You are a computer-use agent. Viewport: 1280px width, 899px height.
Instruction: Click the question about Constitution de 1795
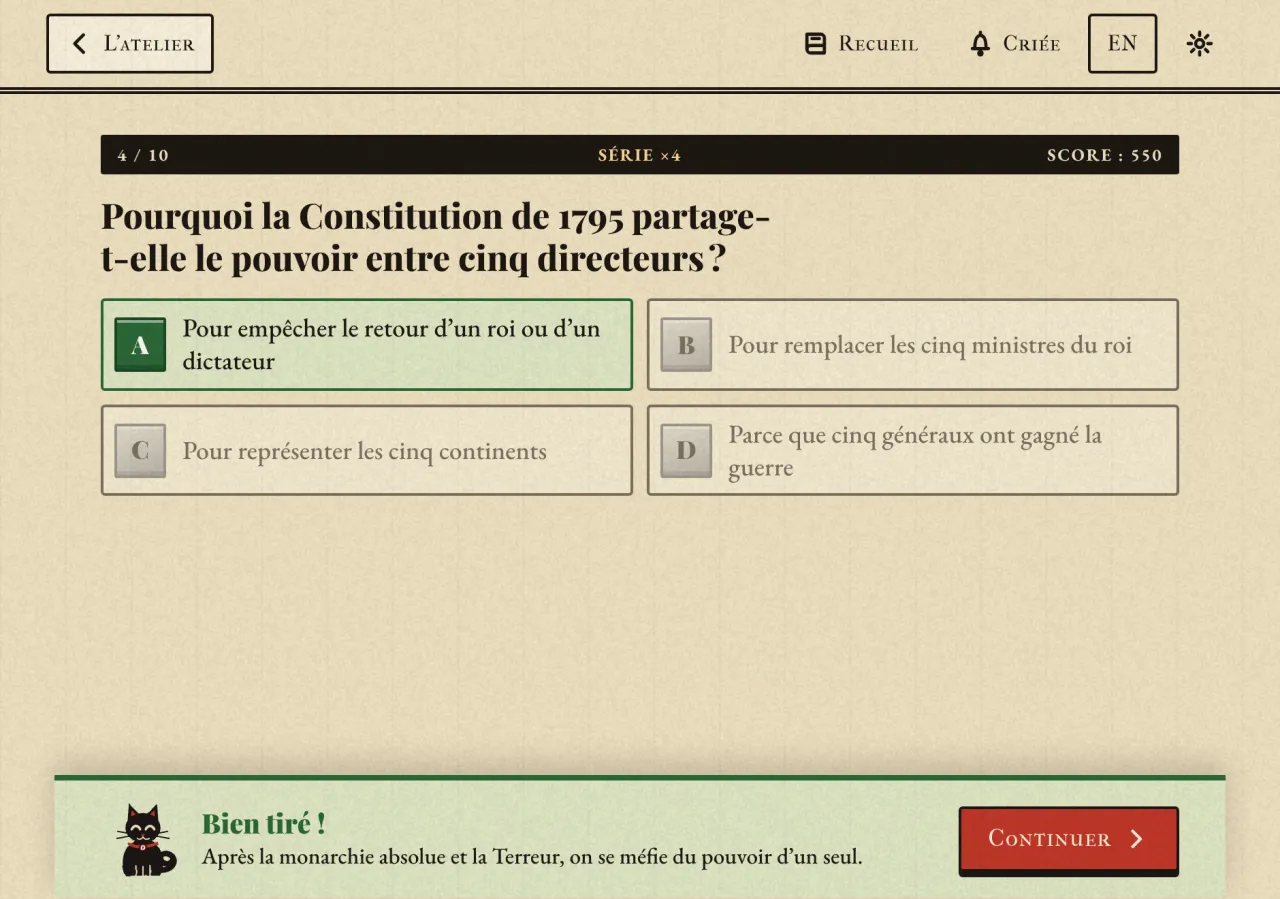[x=436, y=238]
